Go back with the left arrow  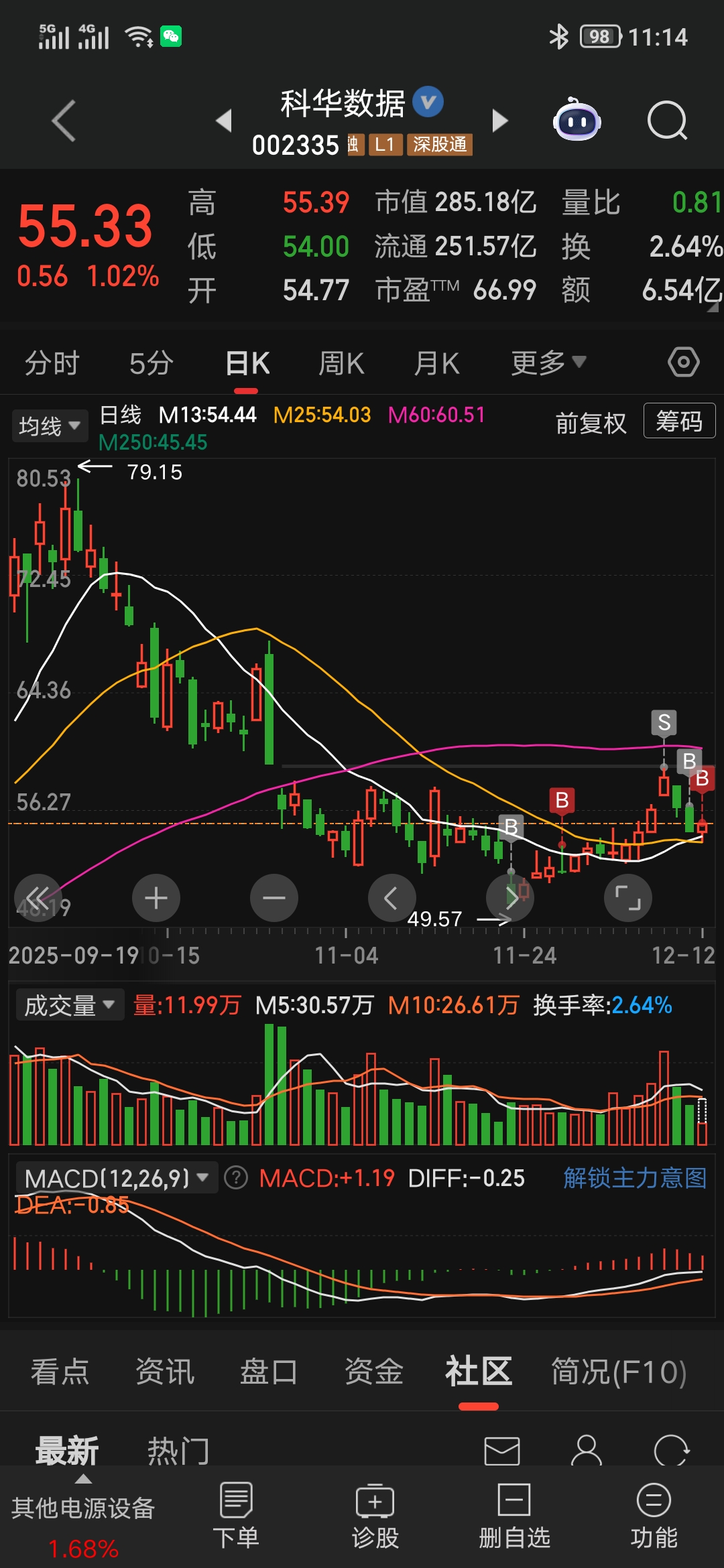(64, 121)
